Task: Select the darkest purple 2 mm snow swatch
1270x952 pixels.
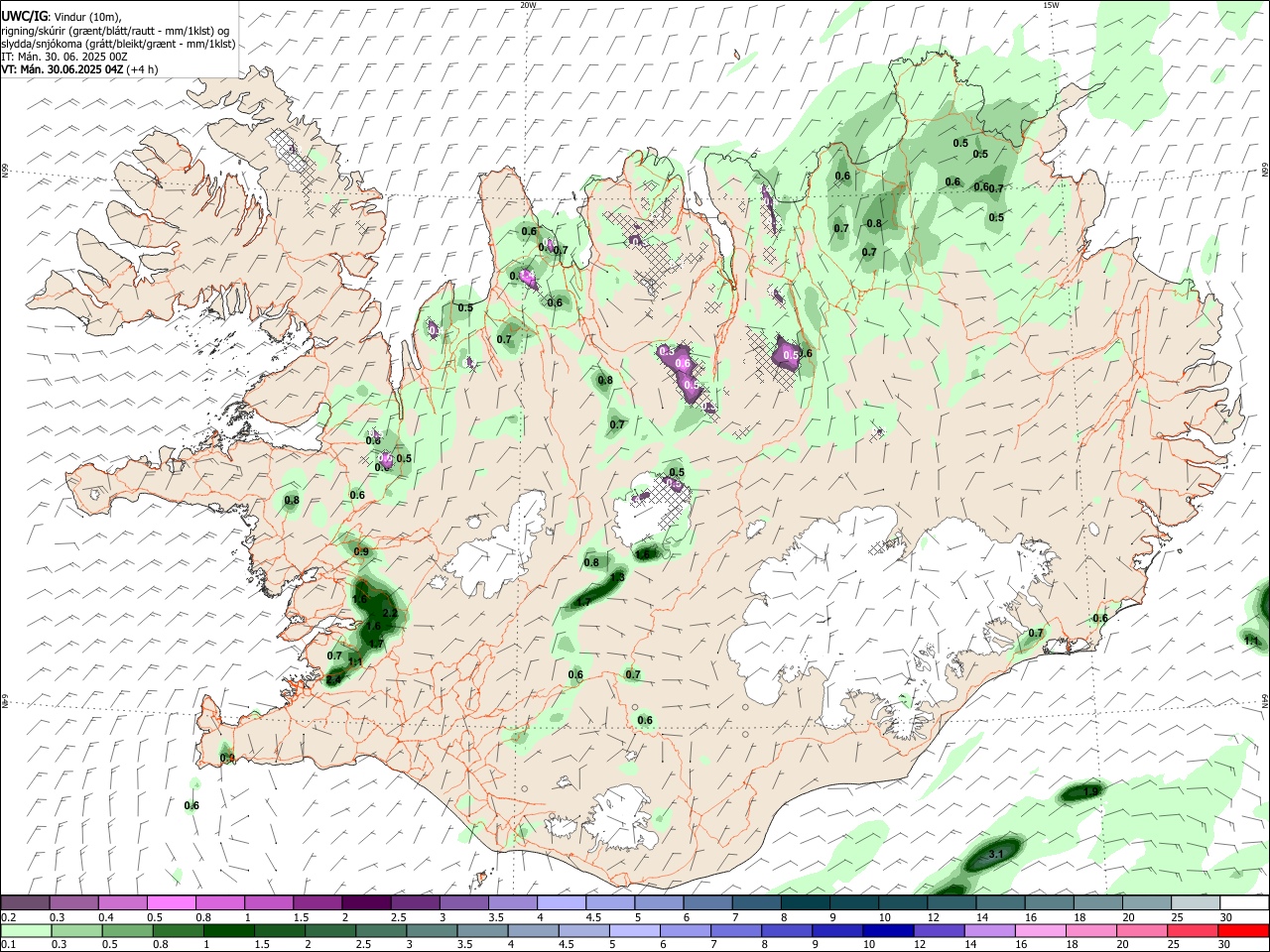Action: tap(366, 902)
